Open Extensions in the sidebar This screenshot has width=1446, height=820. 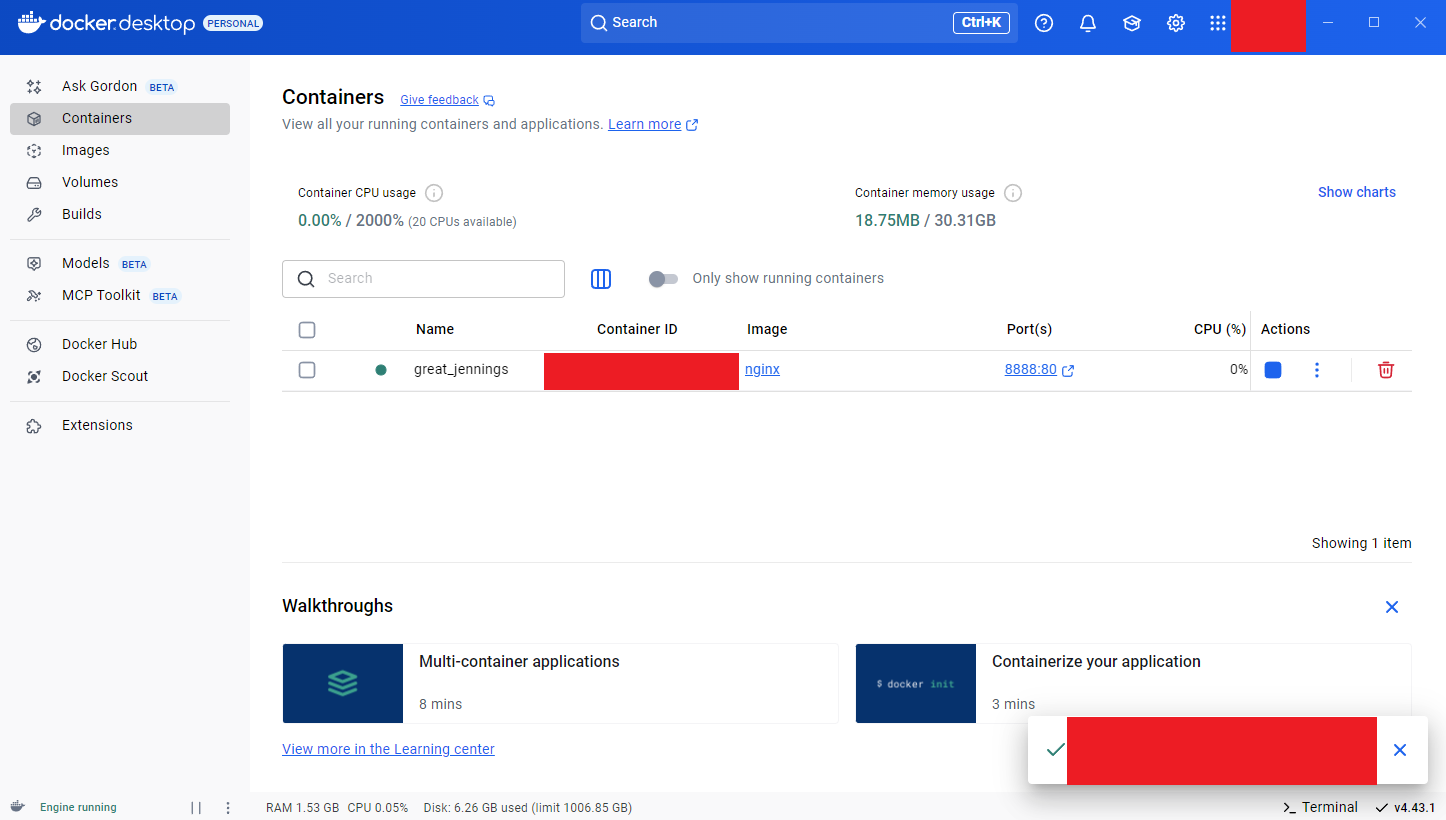pos(120,425)
